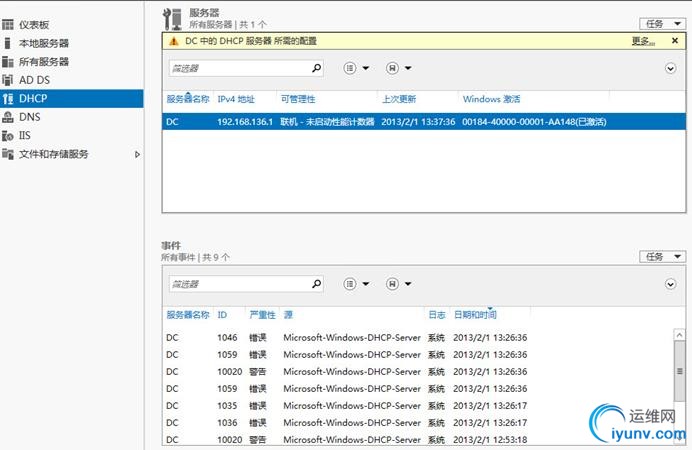
Task: Click events list scrollbar up arrow
Action: click(x=680, y=335)
